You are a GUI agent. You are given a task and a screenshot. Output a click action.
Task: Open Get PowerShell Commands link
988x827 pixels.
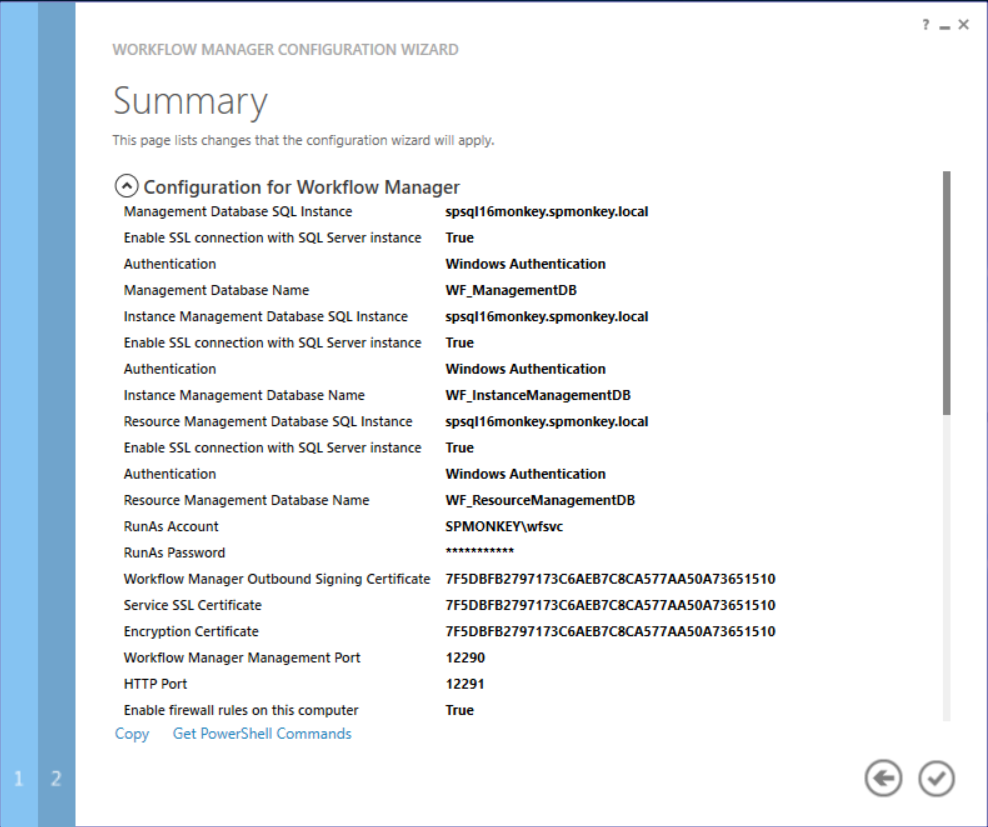pos(262,734)
